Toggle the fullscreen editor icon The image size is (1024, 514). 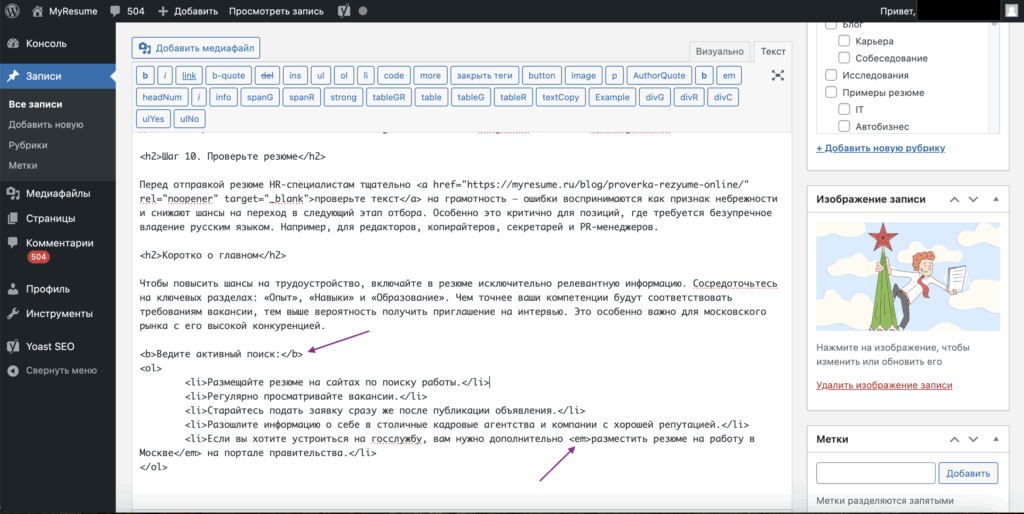pos(777,76)
